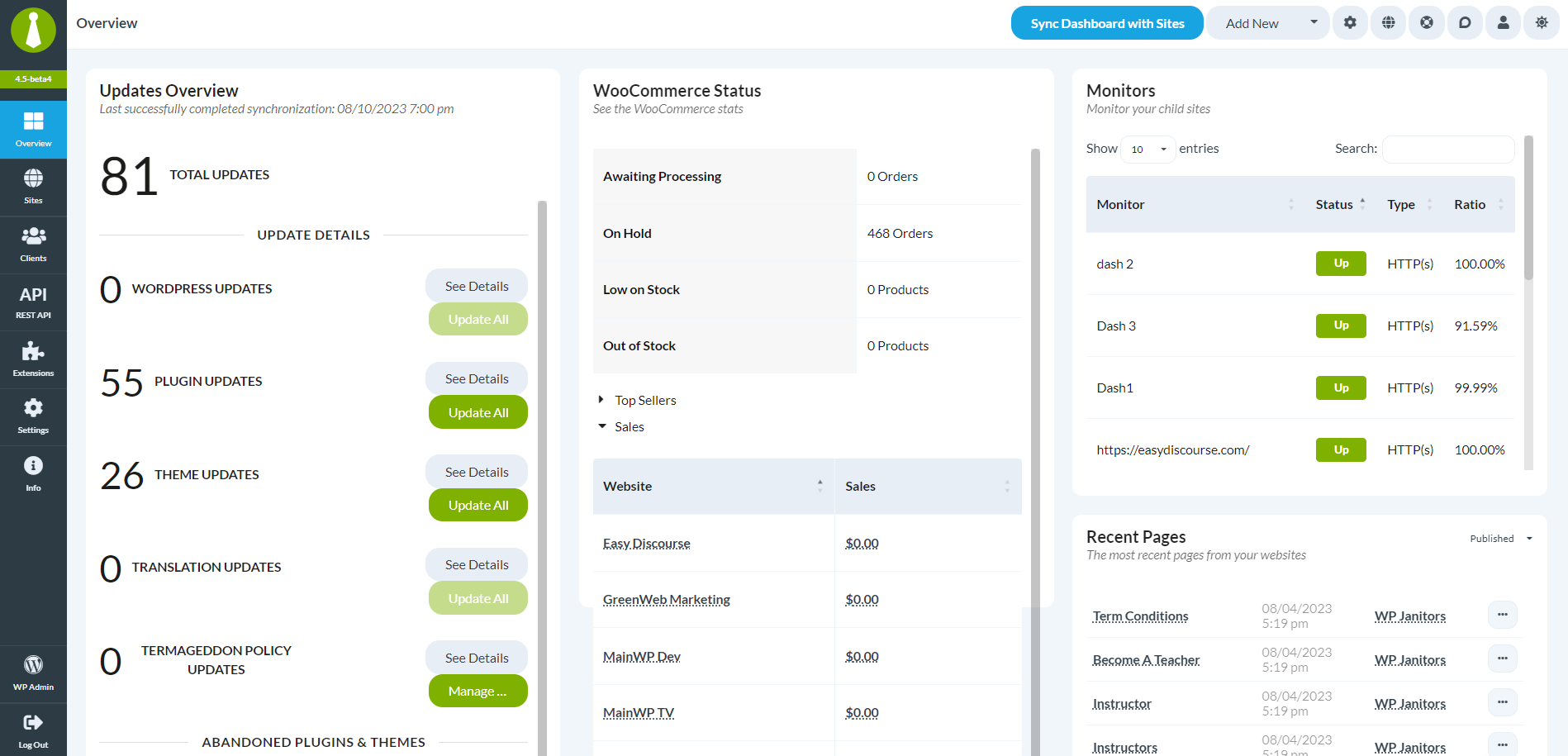Click the $0.00 sales for Easy Discourse
Image resolution: width=1568 pixels, height=756 pixels.
click(862, 543)
